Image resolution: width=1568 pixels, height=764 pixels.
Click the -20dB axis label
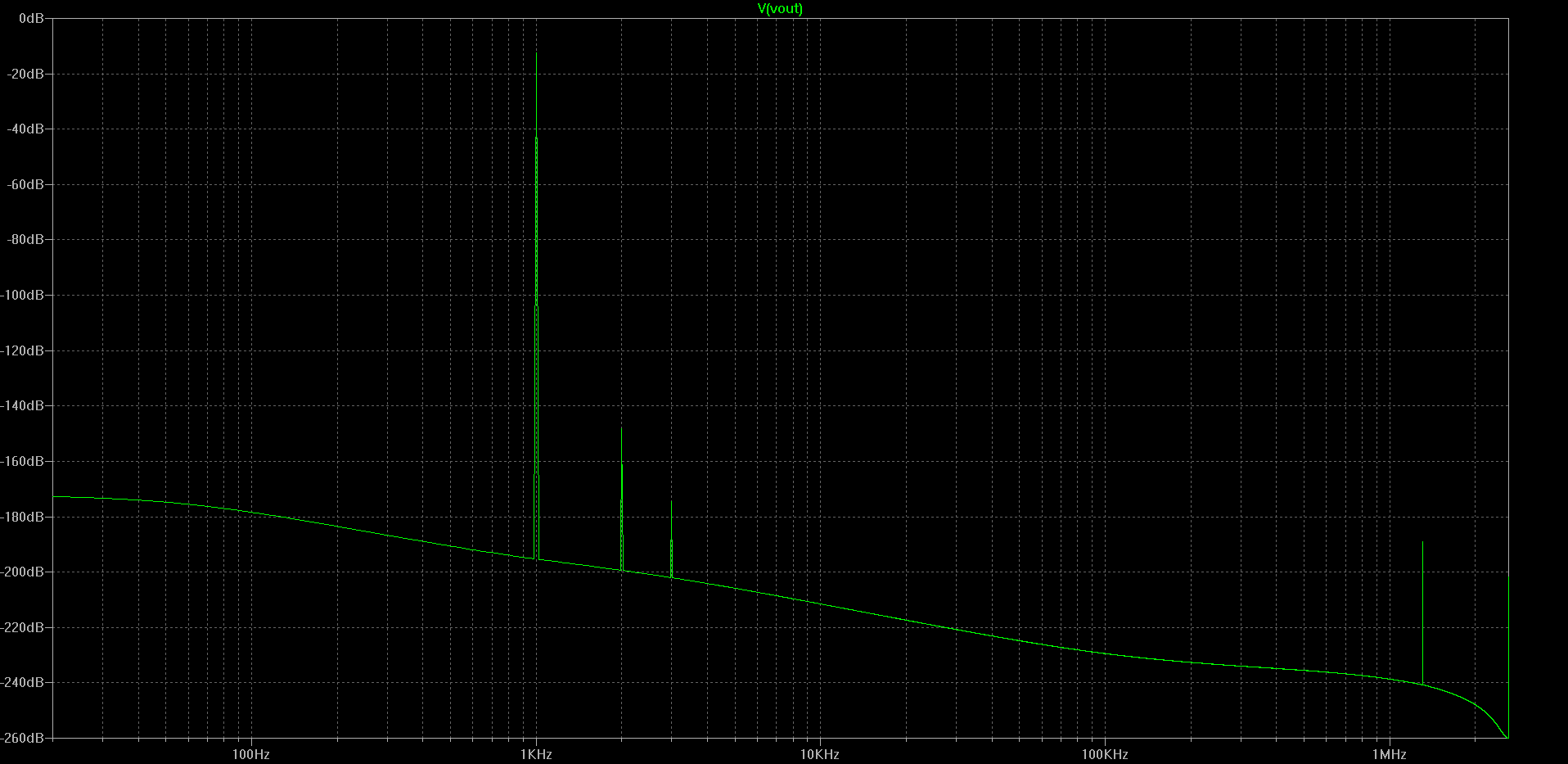point(25,74)
